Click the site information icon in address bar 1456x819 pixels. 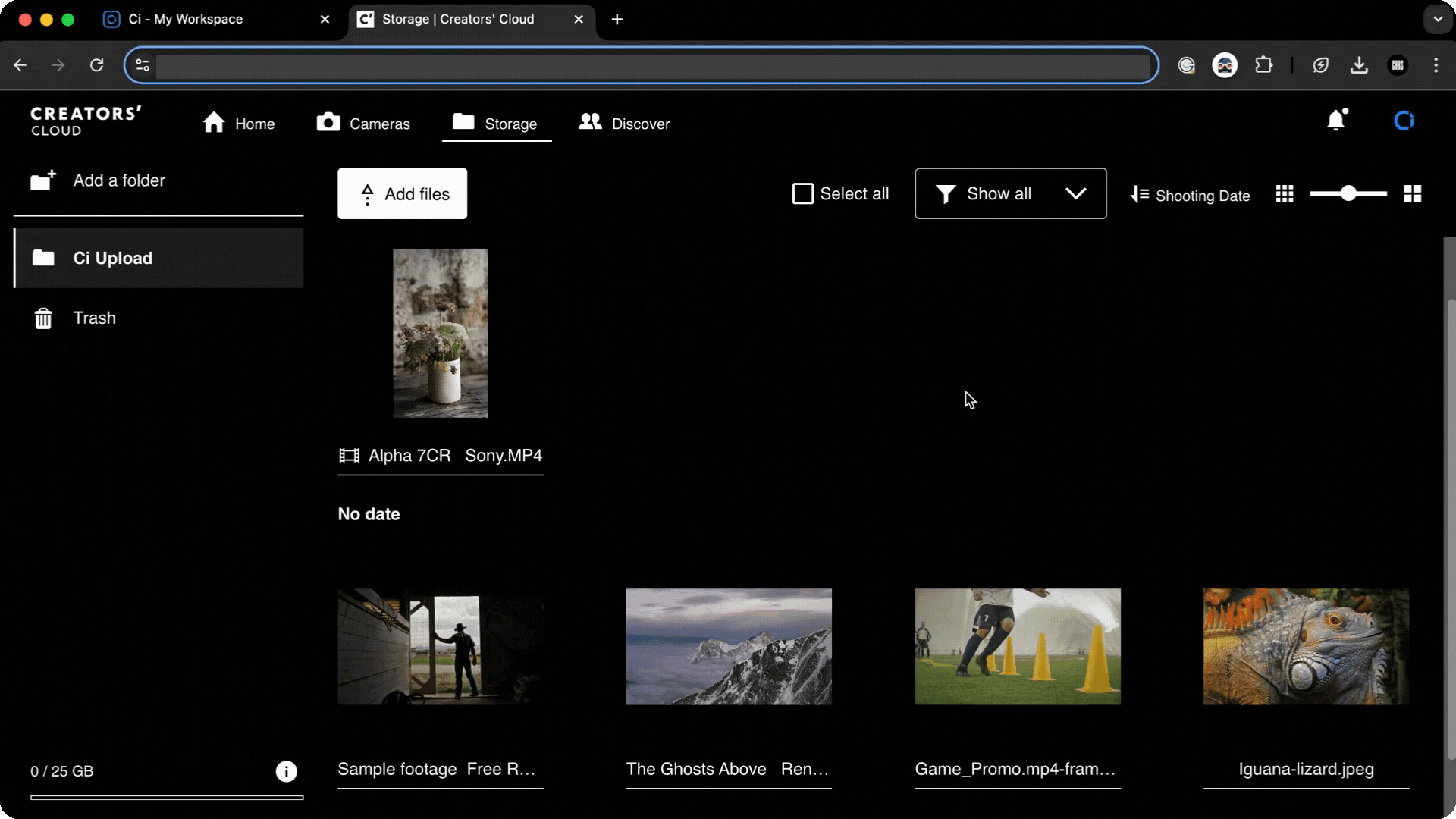(x=143, y=65)
